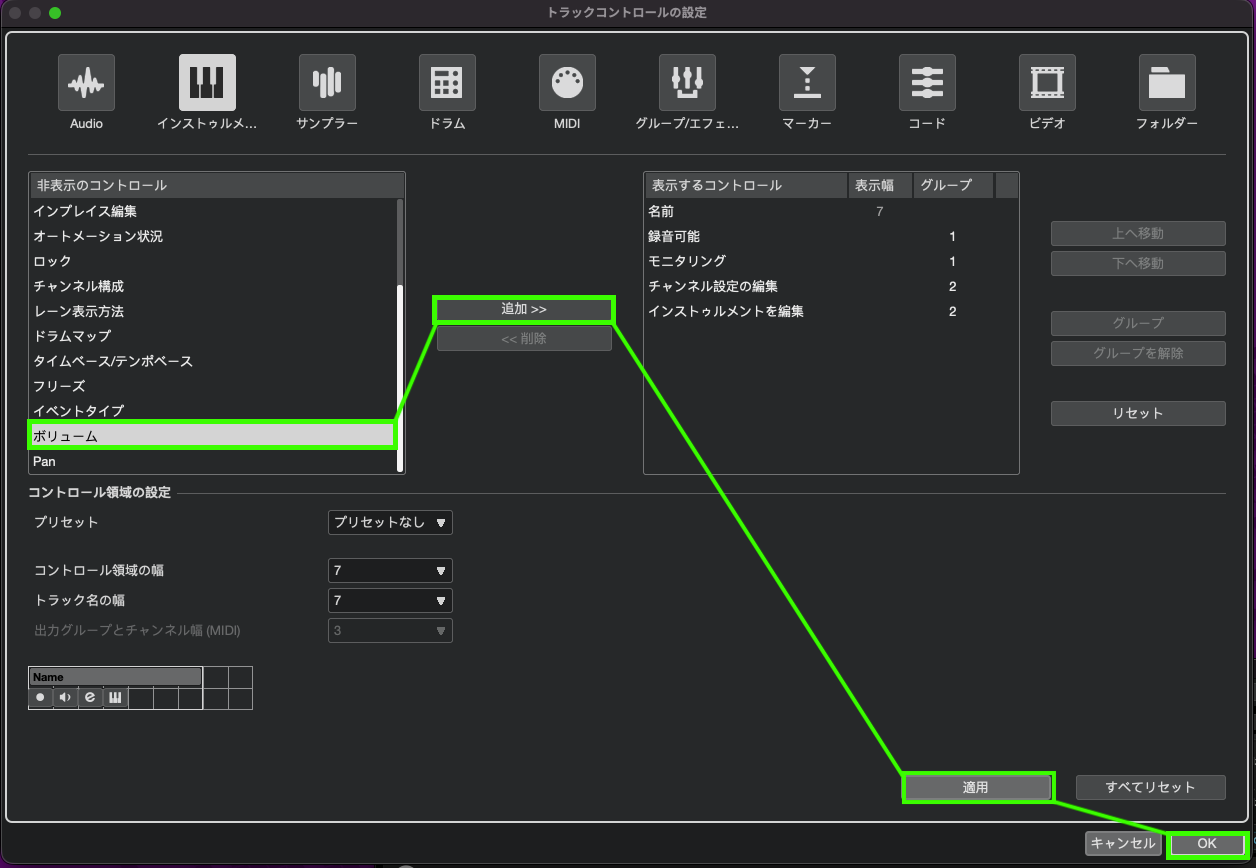Select 録音可能 in visible controls list
The height and width of the screenshot is (868, 1256).
pos(674,237)
